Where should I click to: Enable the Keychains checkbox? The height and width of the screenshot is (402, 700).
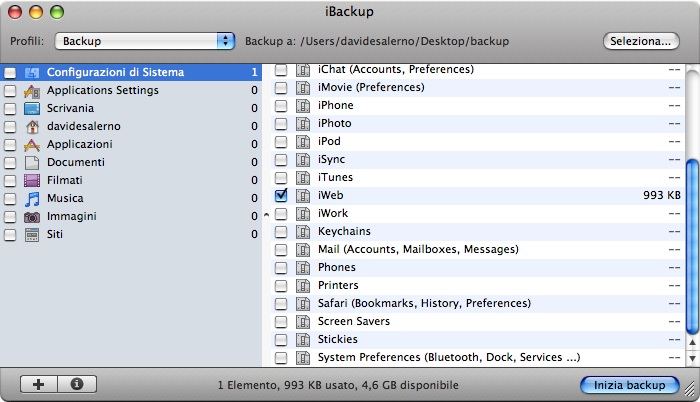[x=281, y=232]
